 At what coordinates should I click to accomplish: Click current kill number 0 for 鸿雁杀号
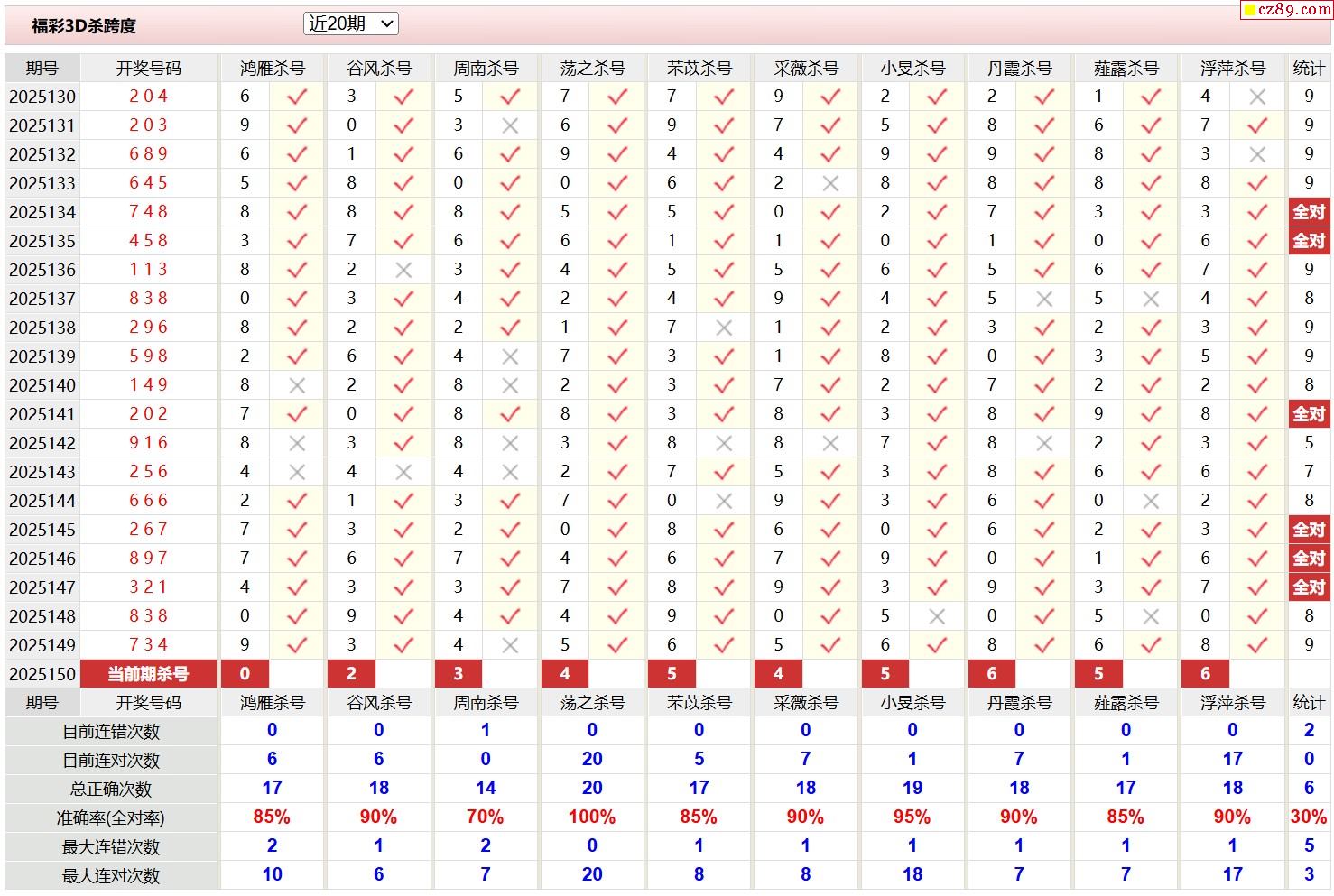[245, 674]
